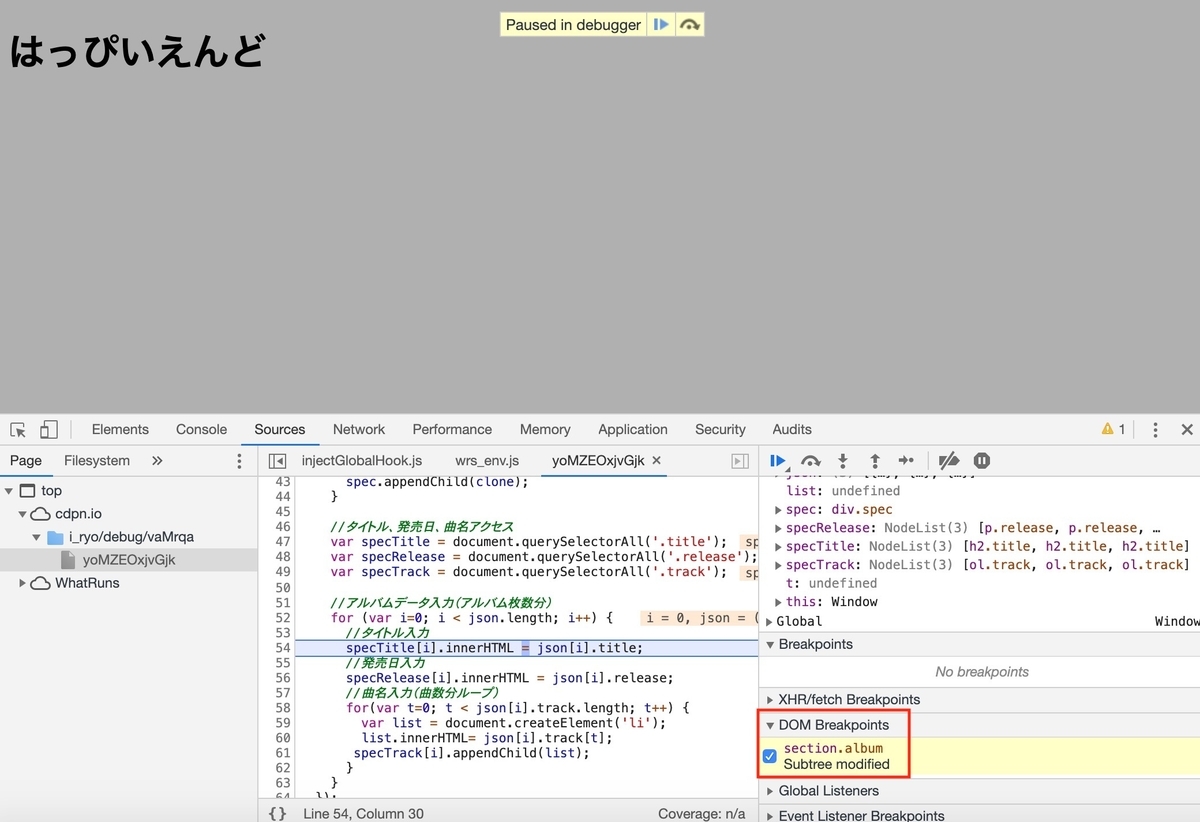Viewport: 1200px width, 822px height.
Task: Collapse the top frame tree node
Action: click(x=9, y=491)
